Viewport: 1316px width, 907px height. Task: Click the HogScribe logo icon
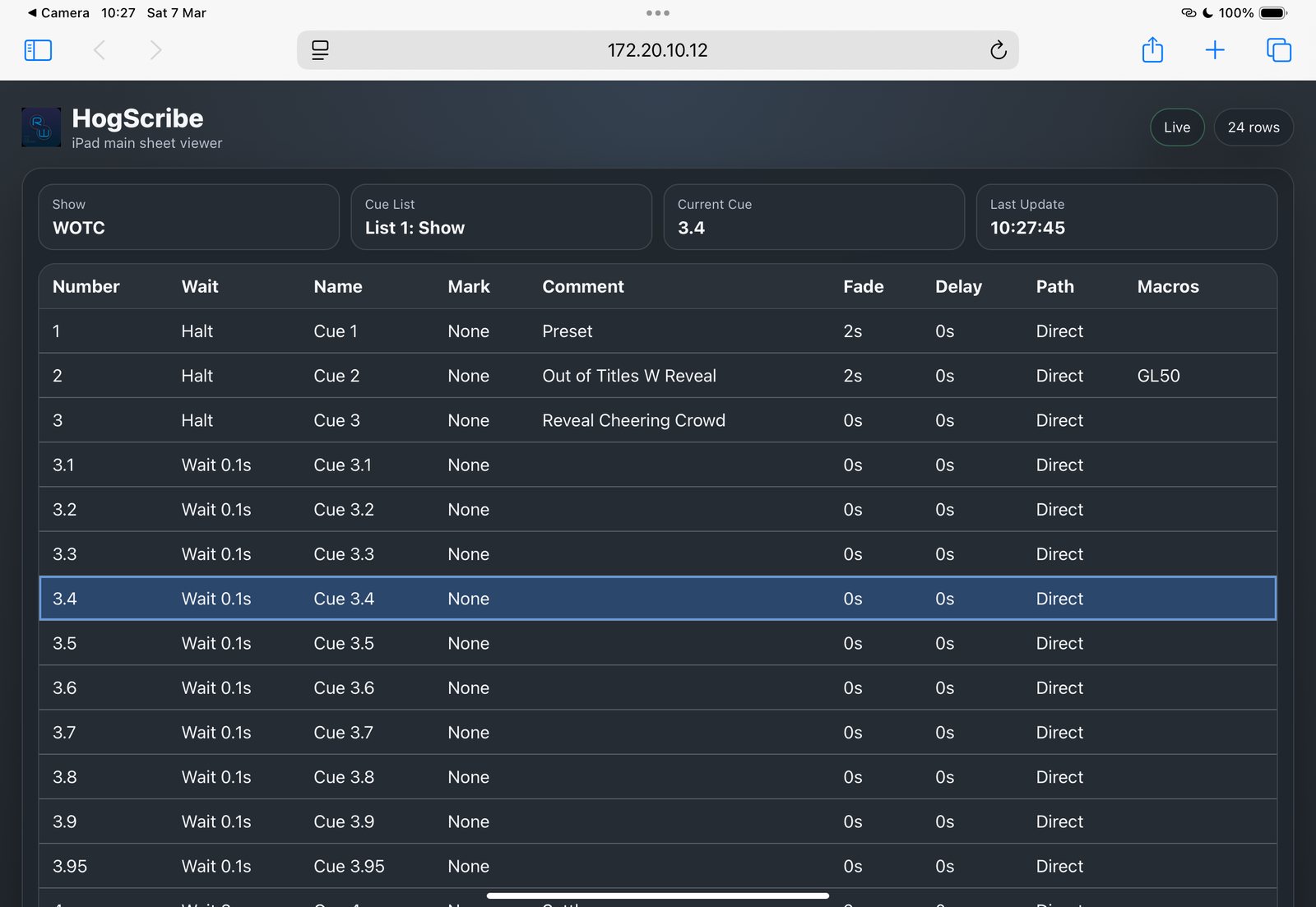(x=41, y=127)
